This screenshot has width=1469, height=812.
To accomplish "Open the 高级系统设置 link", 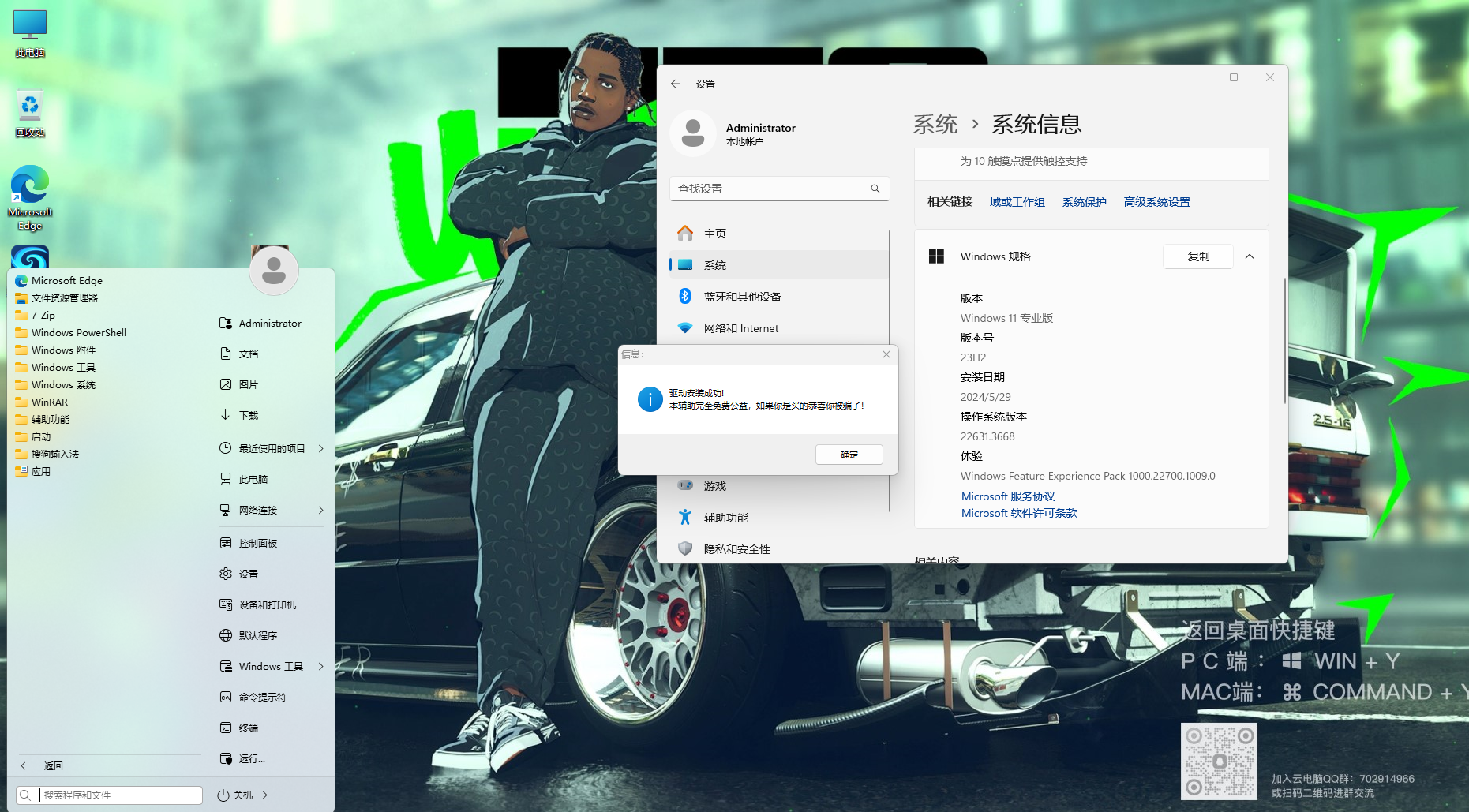I will coord(1157,202).
